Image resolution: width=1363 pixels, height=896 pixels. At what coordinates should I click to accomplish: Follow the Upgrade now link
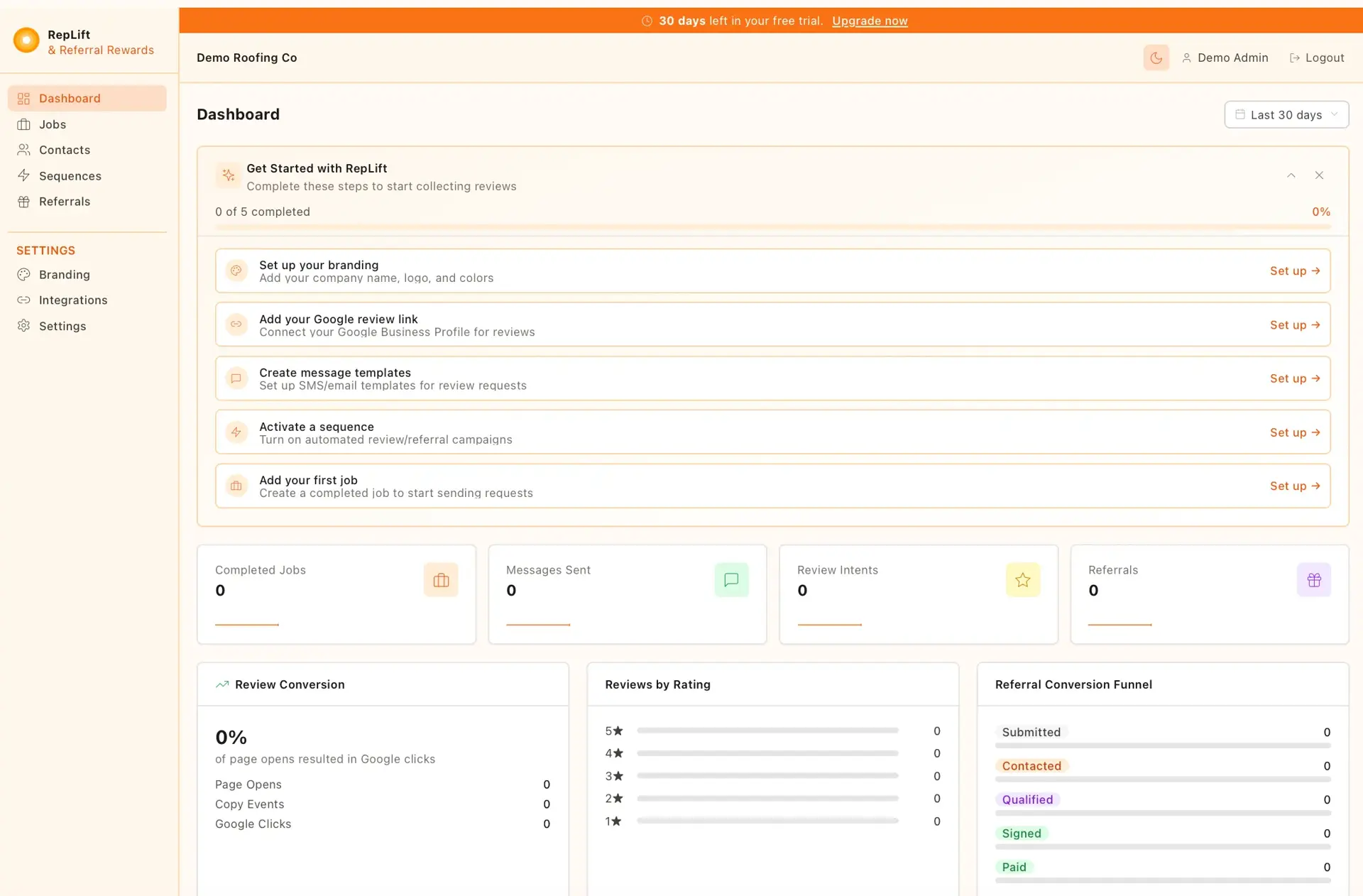[x=870, y=21]
